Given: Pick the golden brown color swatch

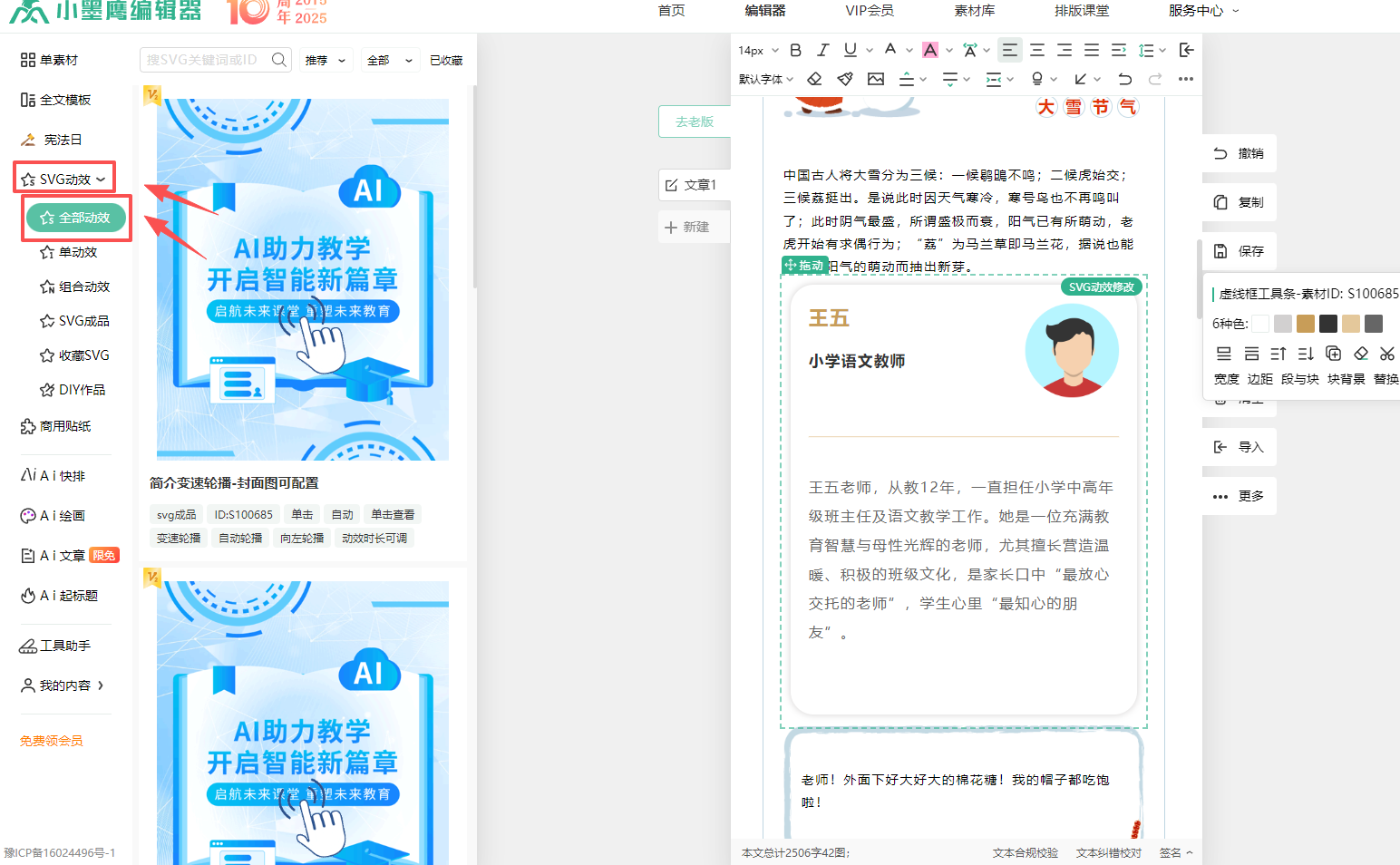Looking at the screenshot, I should (1306, 324).
